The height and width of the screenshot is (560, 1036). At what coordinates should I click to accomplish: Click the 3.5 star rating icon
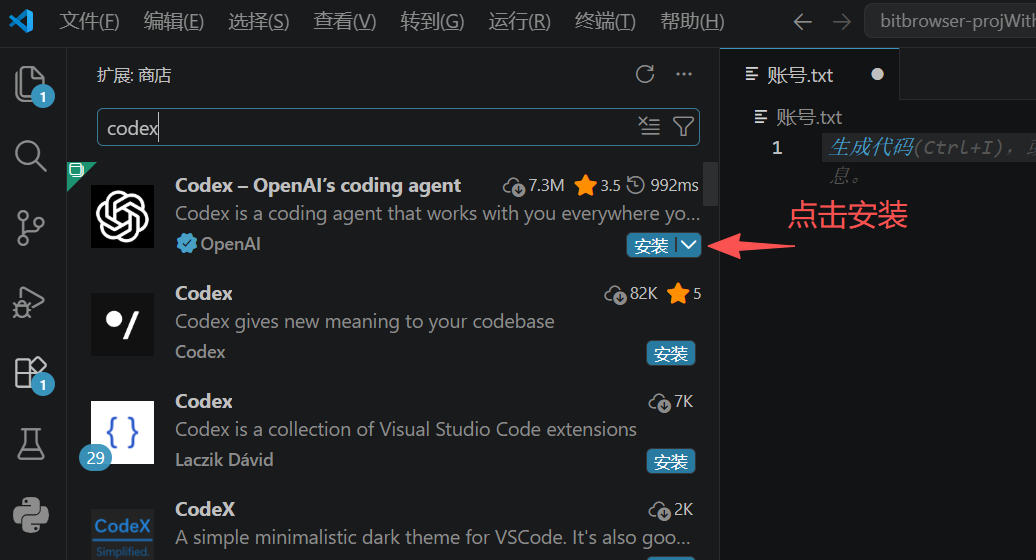coord(585,186)
